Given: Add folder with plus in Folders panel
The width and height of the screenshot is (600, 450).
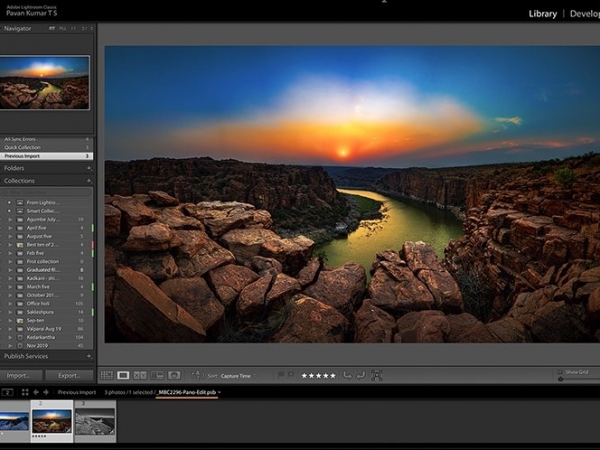Looking at the screenshot, I should point(89,168).
